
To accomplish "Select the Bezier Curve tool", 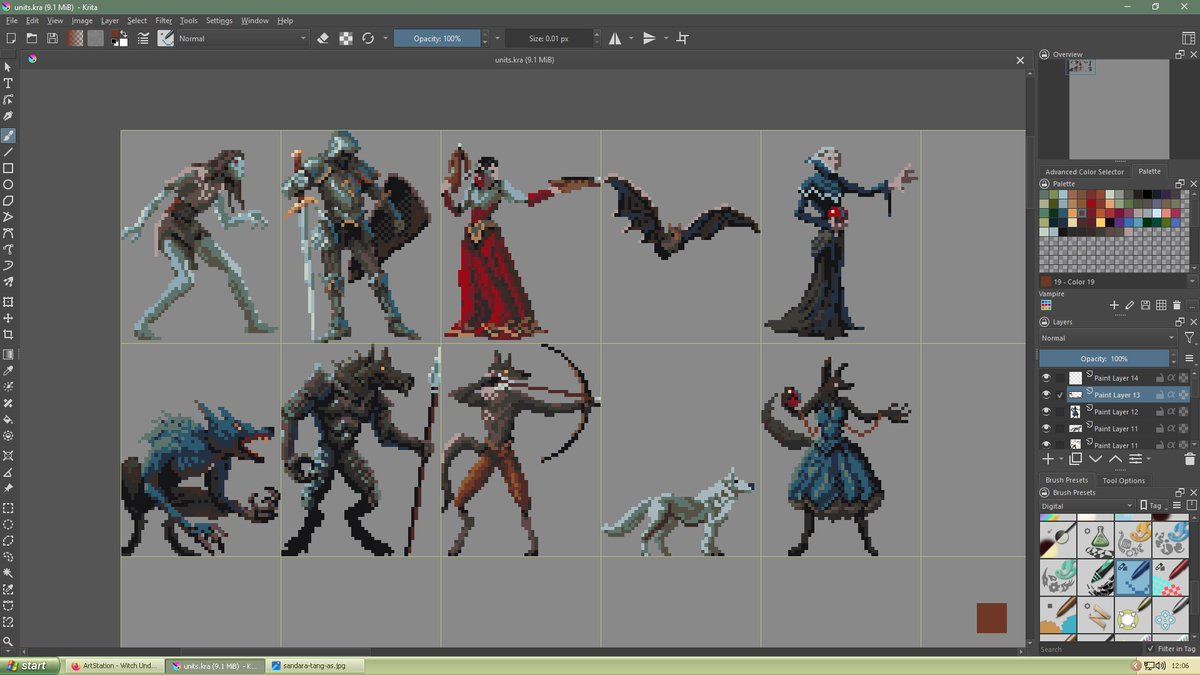I will (x=8, y=233).
